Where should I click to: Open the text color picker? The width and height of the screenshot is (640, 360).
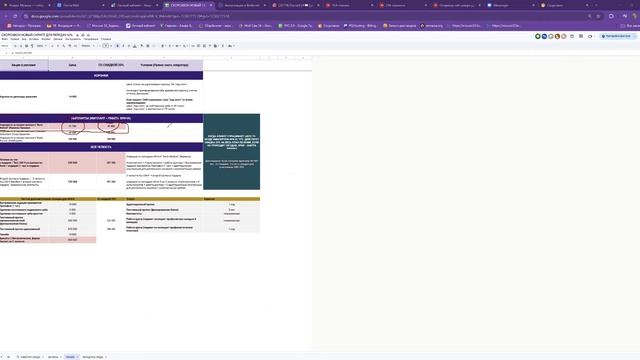[x=135, y=46]
